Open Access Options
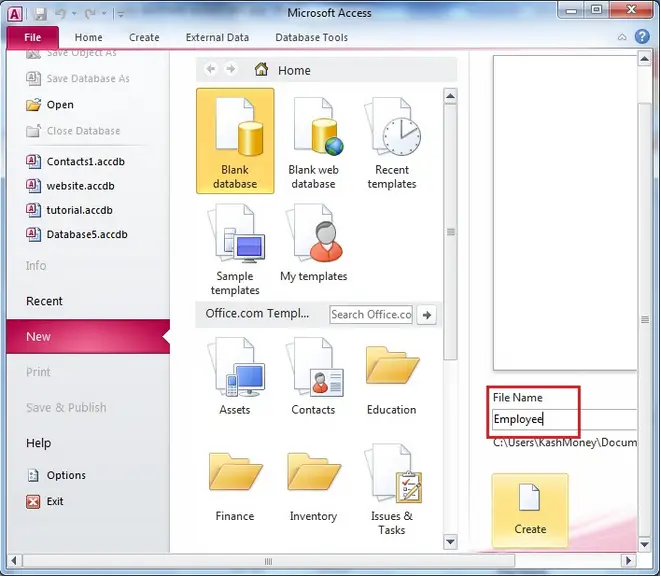Viewport: 661px width, 577px height. [56, 475]
